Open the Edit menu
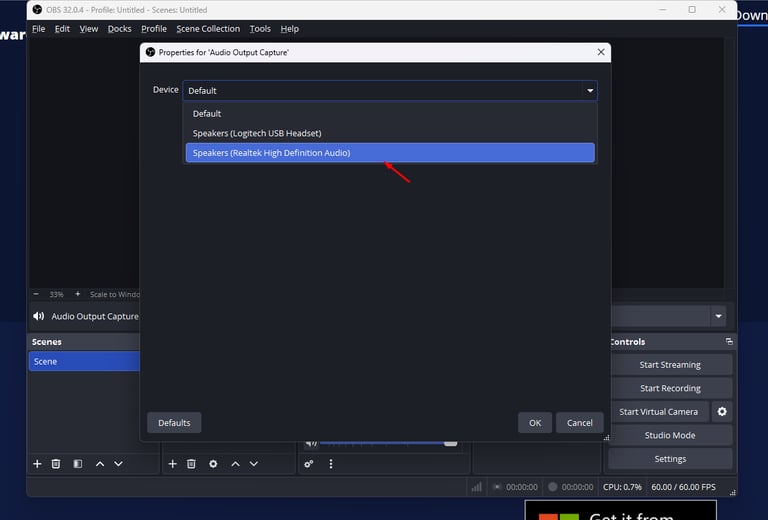 tap(62, 29)
